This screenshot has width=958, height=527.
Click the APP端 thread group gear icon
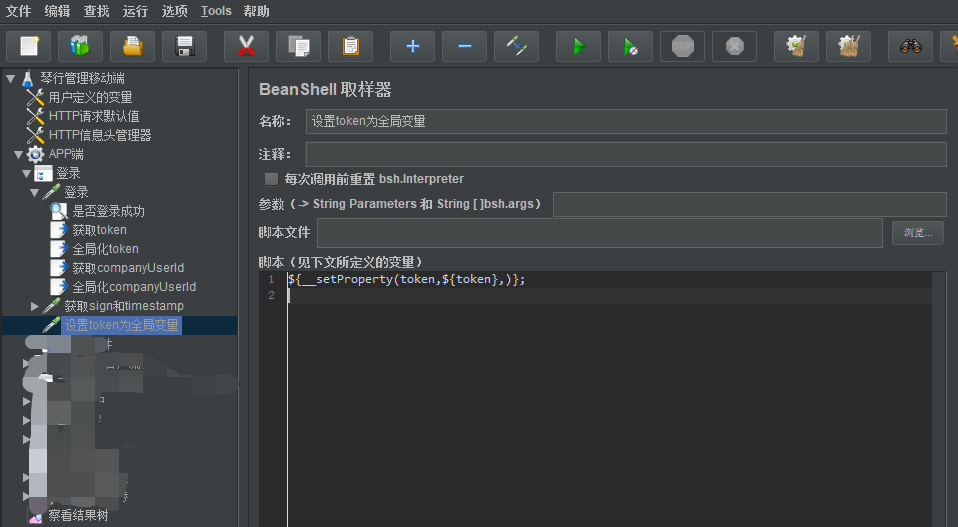[x=35, y=154]
